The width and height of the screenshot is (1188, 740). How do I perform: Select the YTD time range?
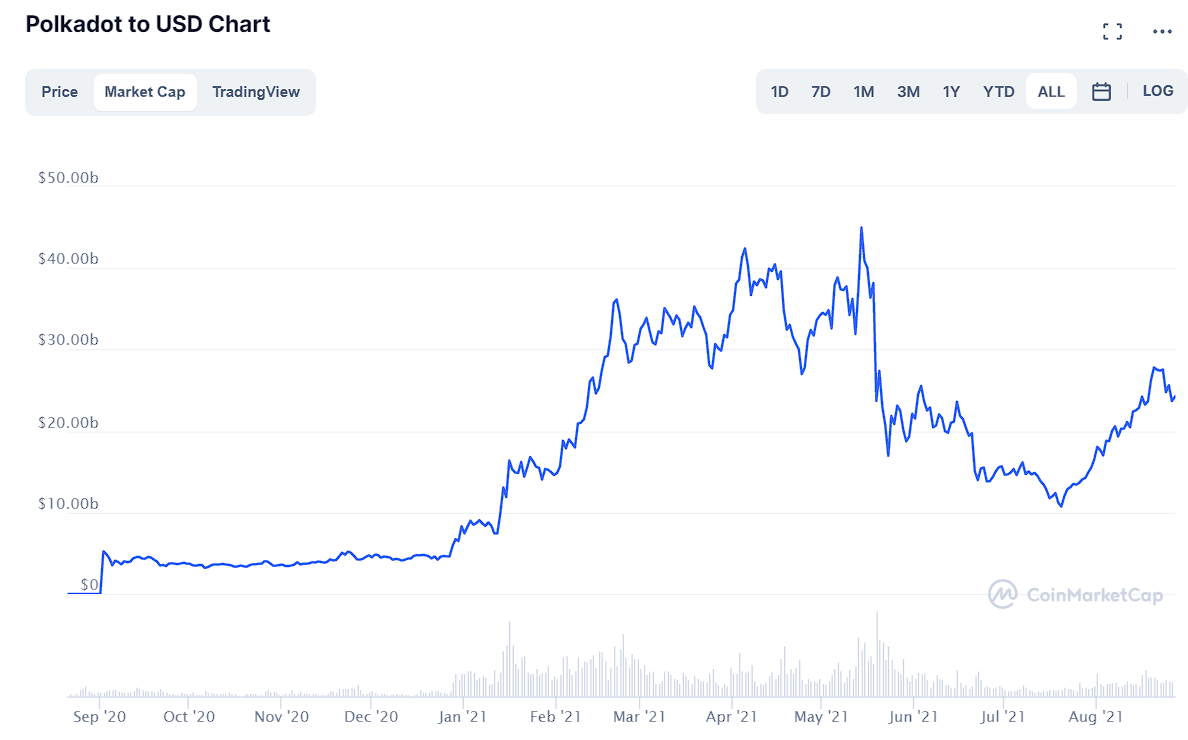coord(999,92)
